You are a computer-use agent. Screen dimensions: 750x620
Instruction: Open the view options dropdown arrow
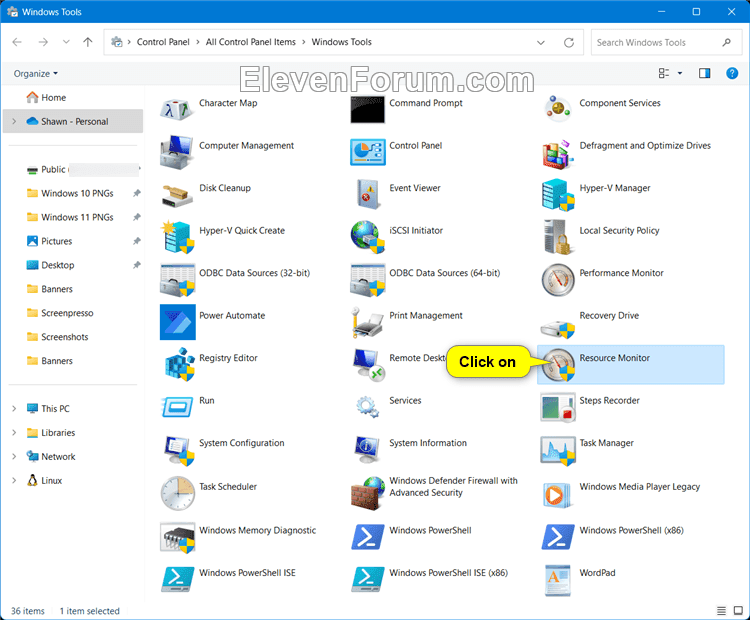pos(680,73)
